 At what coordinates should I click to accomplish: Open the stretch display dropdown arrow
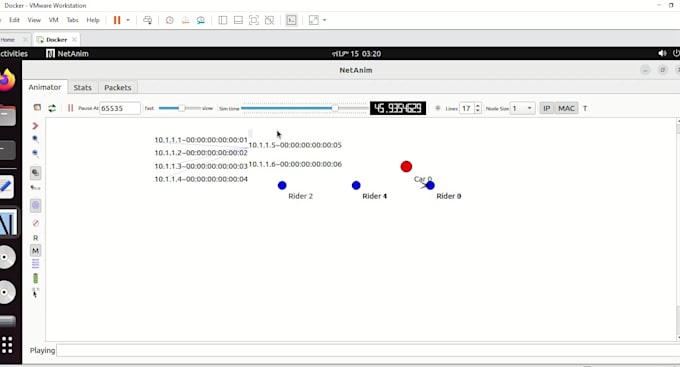[x=324, y=20]
